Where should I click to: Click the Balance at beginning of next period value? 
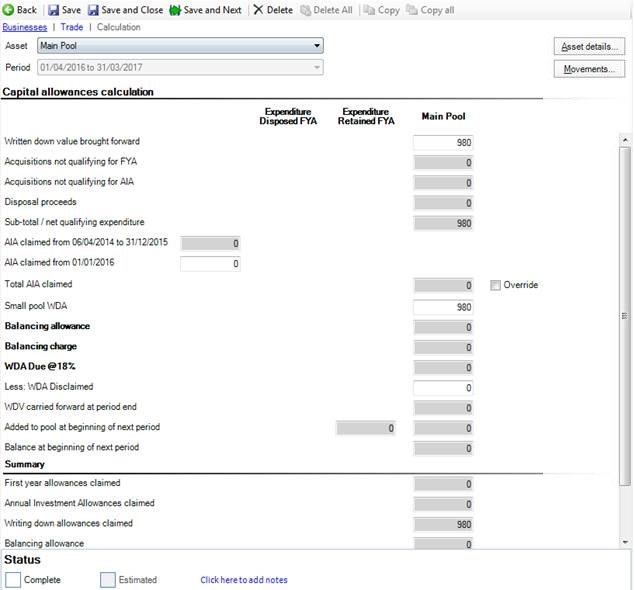click(443, 449)
